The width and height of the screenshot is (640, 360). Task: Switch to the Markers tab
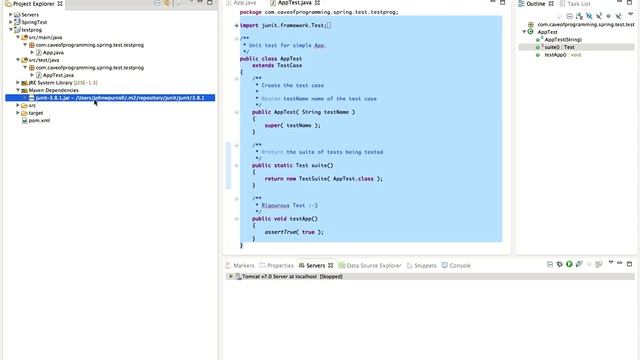(240, 265)
